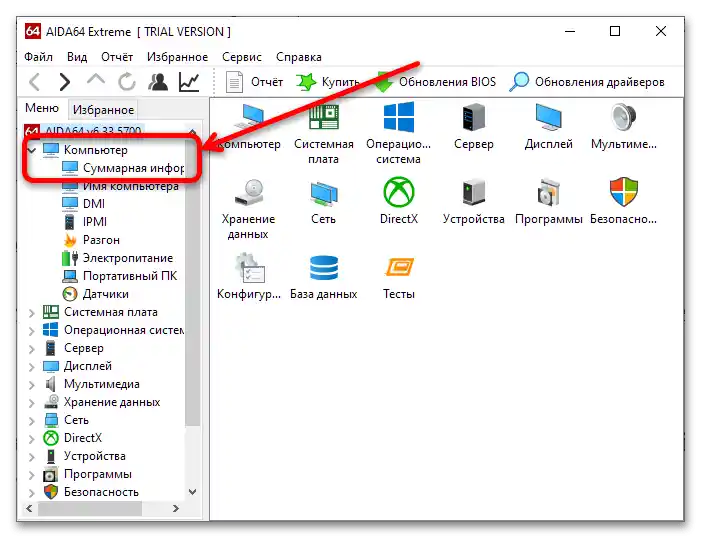The height and width of the screenshot is (538, 701).
Task: Open the Сервер icon in main pane
Action: tap(473, 127)
